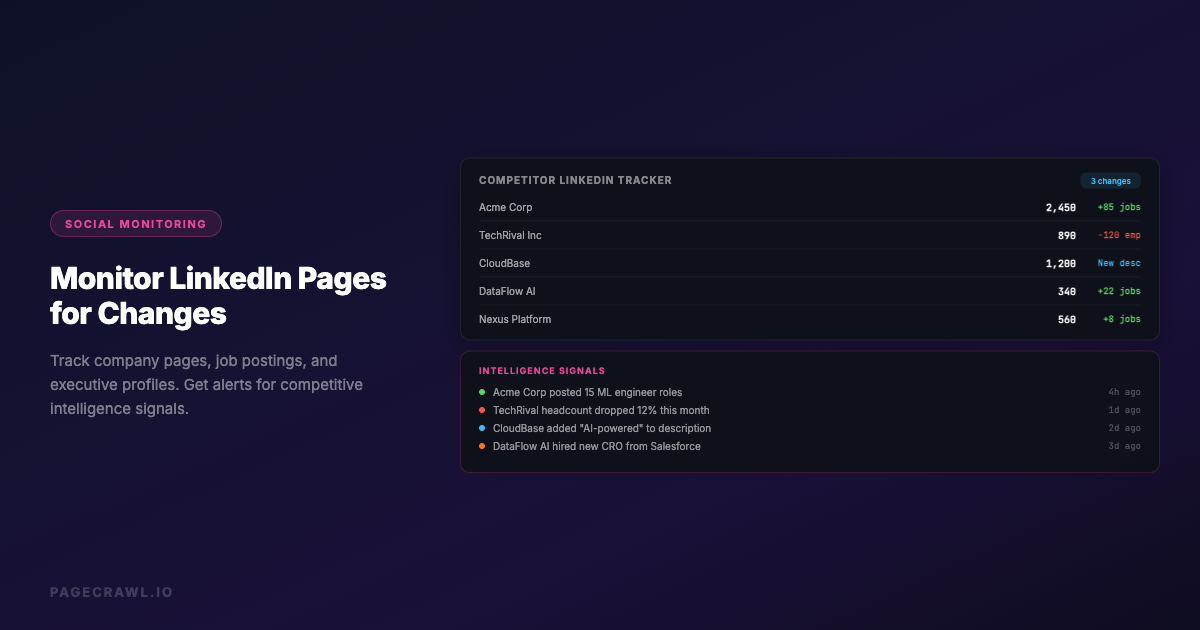Click the green dot beside Acme Corp's signal
1200x630 pixels.
tap(484, 392)
